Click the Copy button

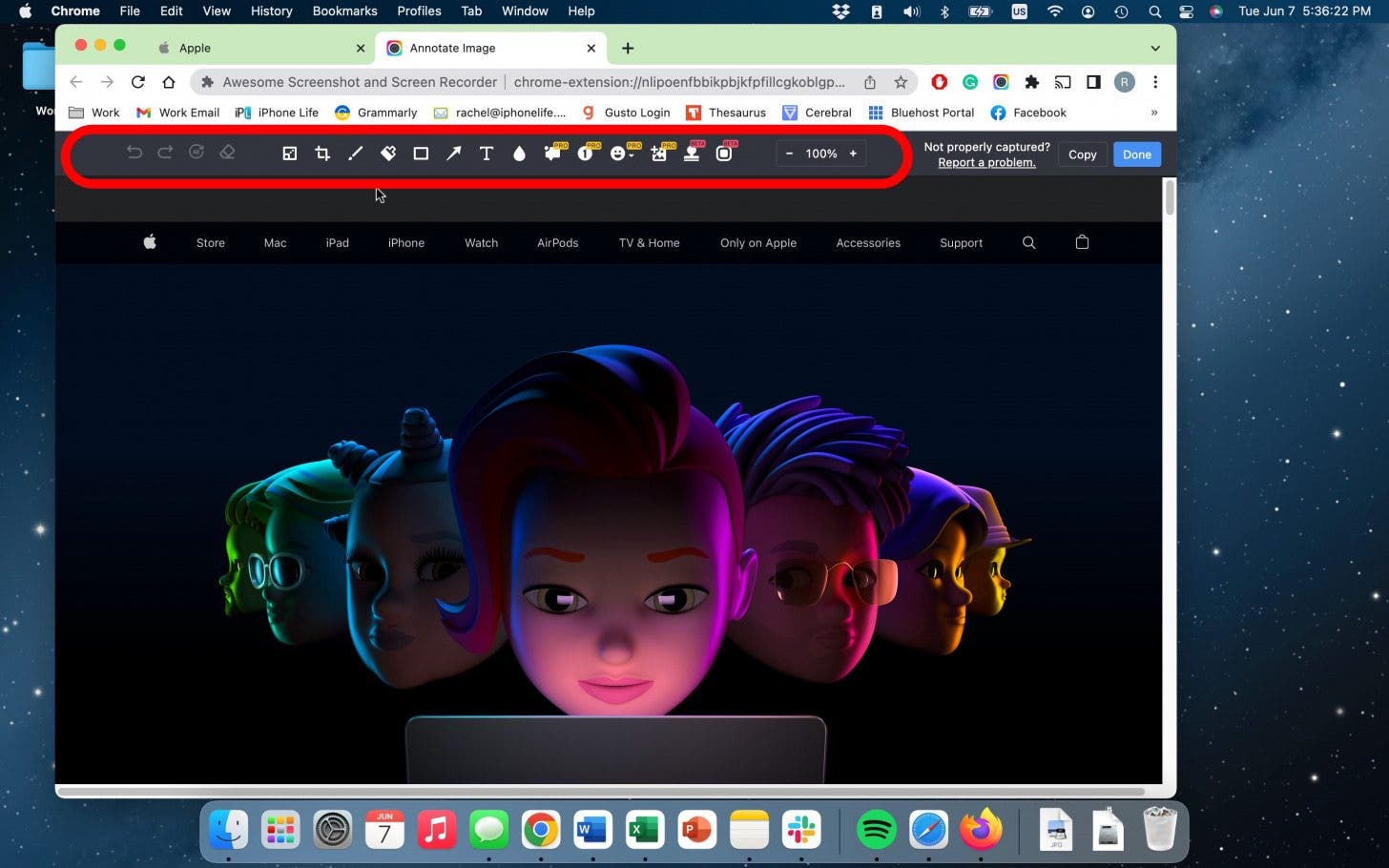click(x=1082, y=155)
